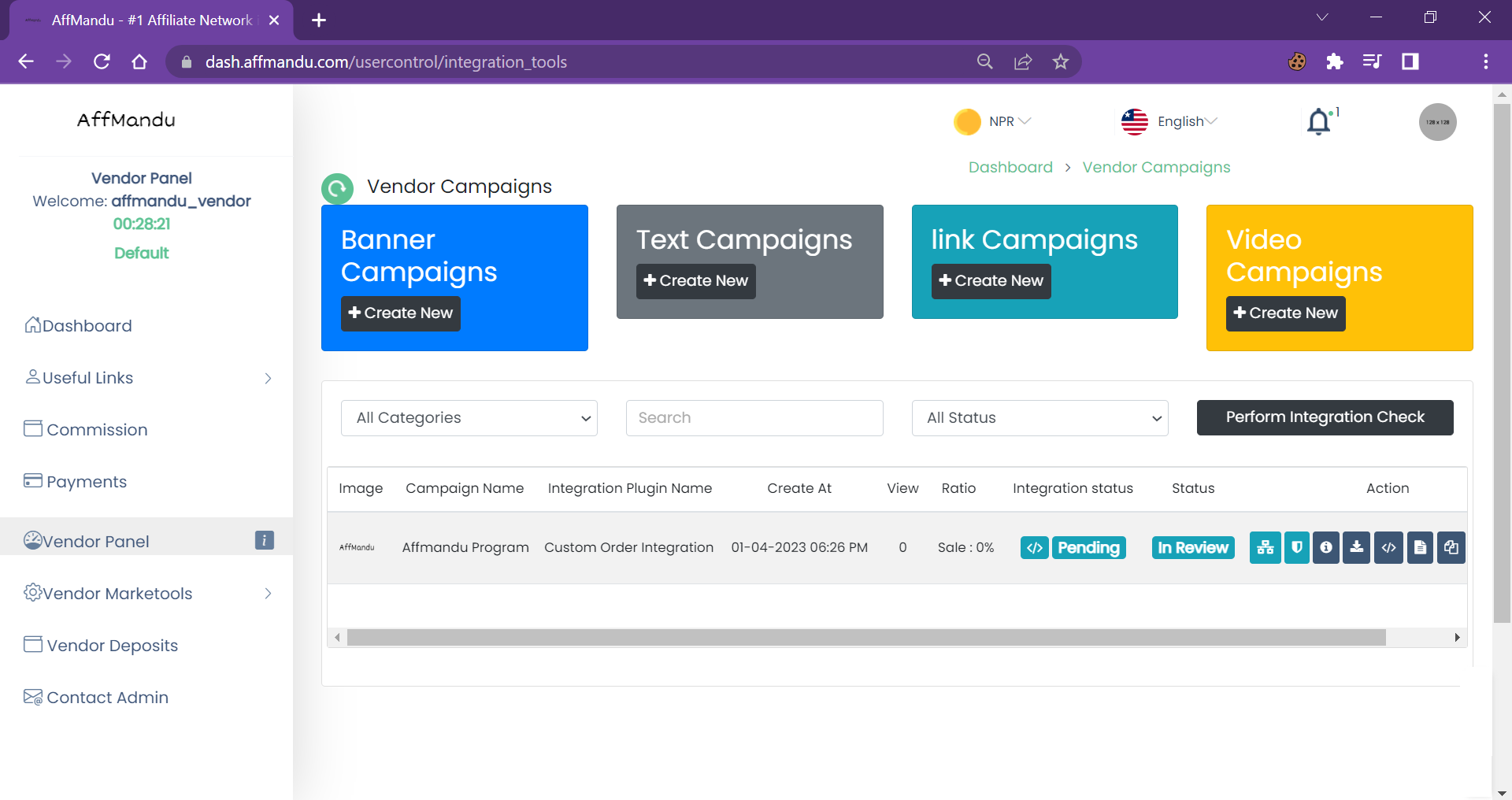
Task: Open the All Categories dropdown
Action: point(469,418)
